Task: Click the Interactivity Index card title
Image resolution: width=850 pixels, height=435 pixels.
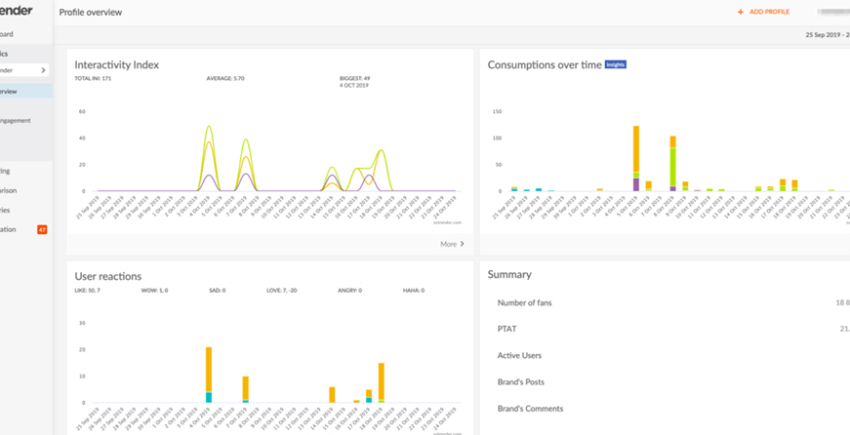Action: point(117,65)
